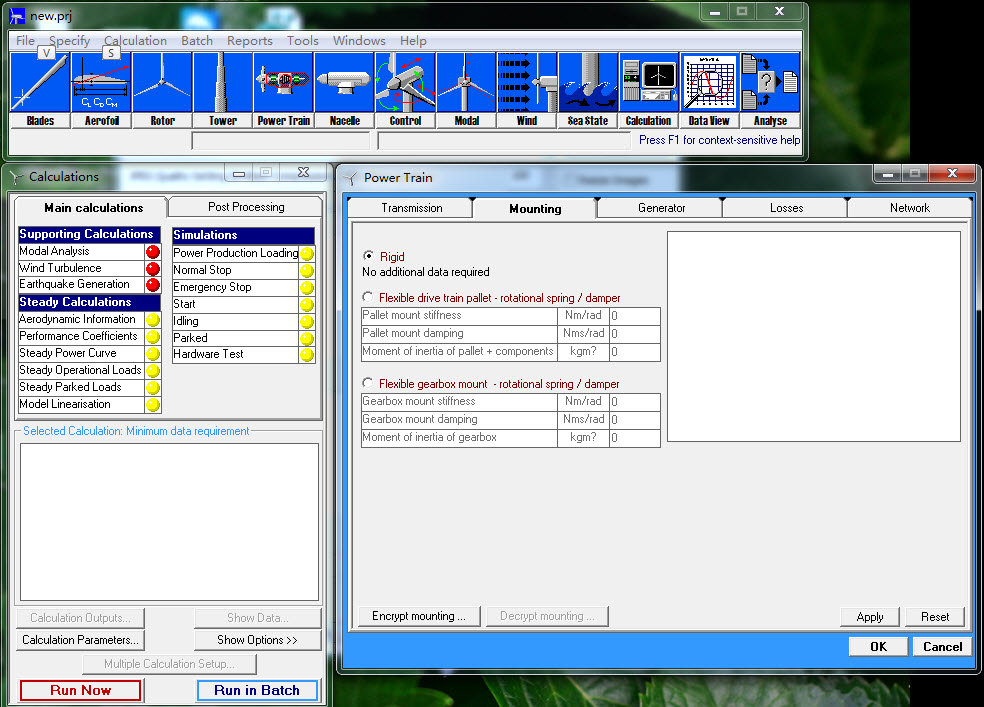The height and width of the screenshot is (707, 984).
Task: Click the Run Now button
Action: tap(80, 690)
